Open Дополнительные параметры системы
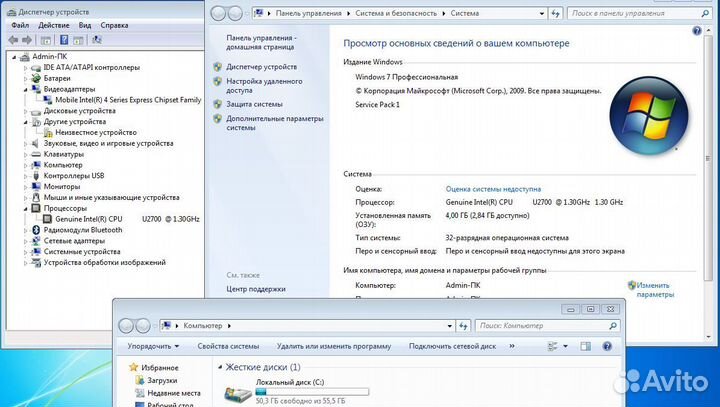The image size is (720, 407). pos(275,123)
